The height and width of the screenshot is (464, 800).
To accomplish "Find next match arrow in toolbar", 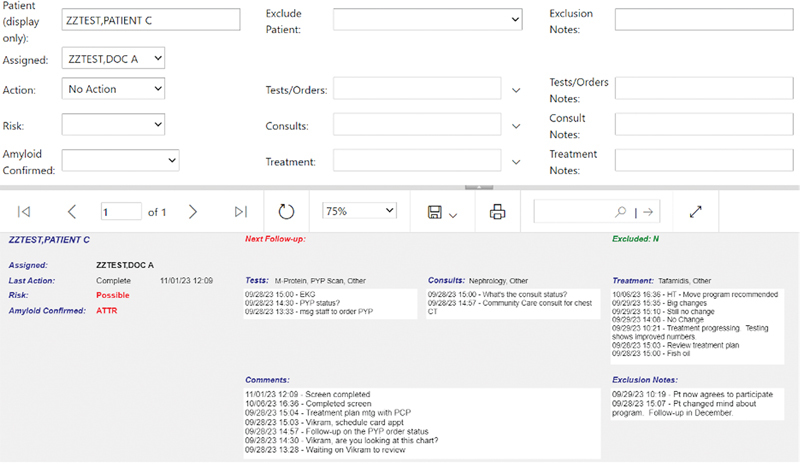I will coord(648,212).
